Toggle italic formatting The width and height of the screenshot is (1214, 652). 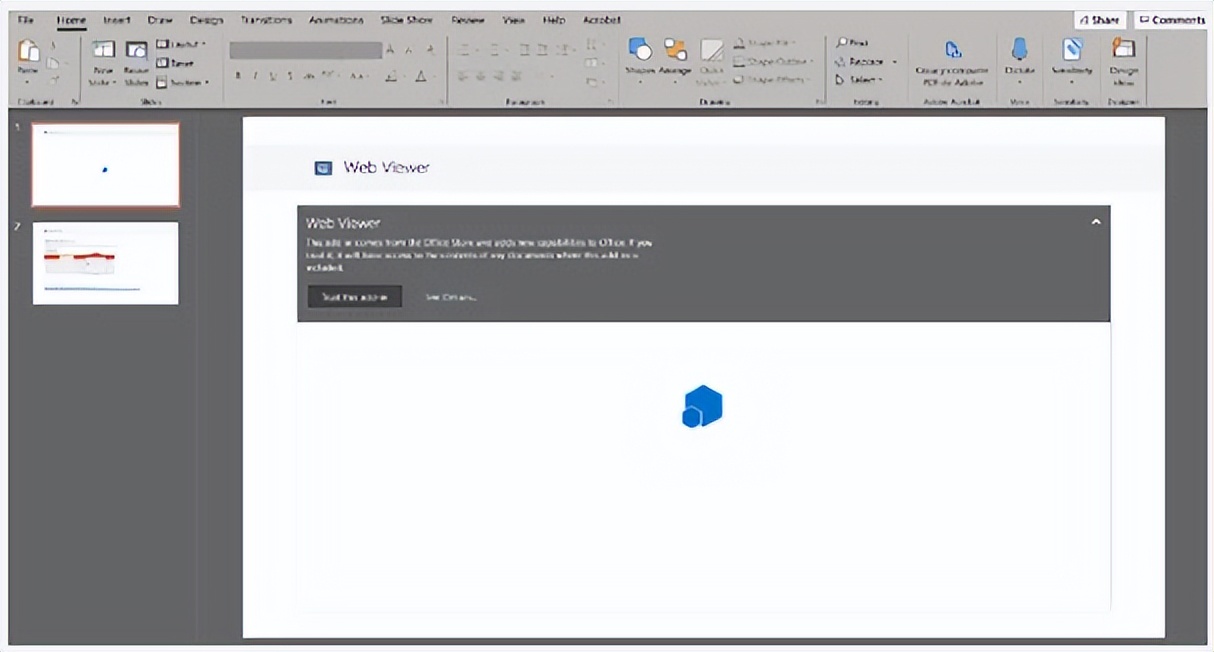(x=256, y=76)
